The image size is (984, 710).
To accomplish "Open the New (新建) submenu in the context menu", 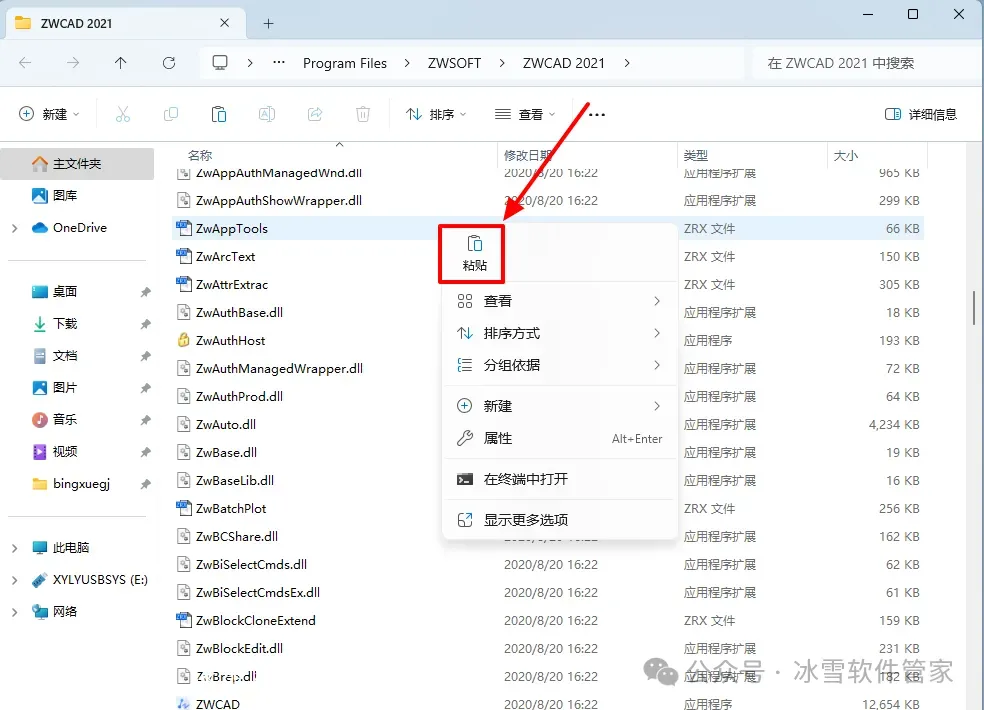I will 559,406.
